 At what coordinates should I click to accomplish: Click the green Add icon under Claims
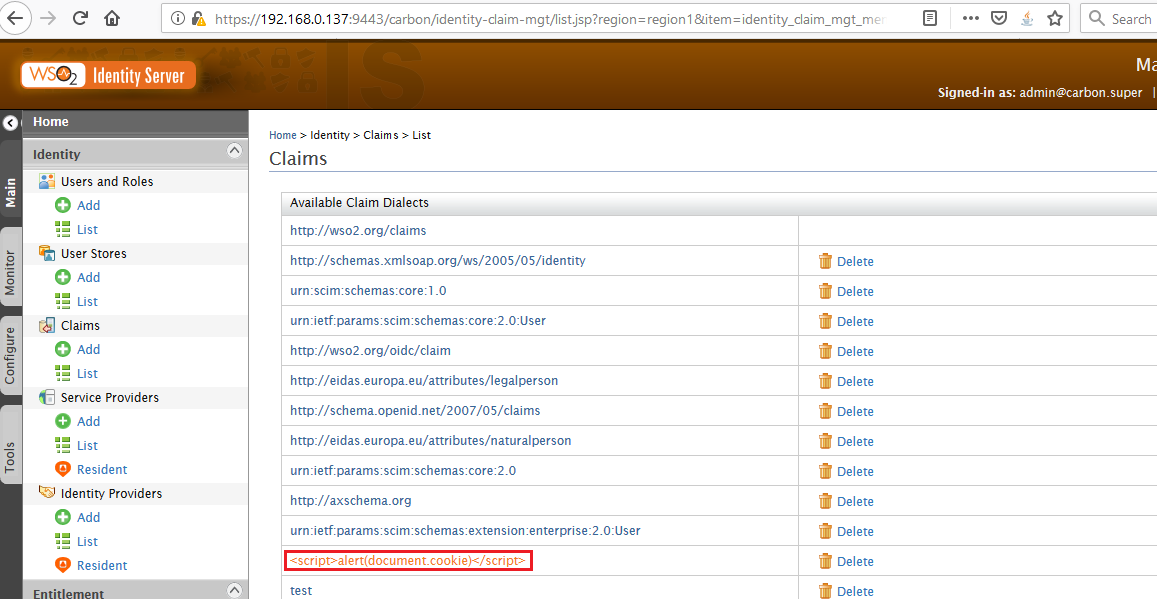click(x=63, y=349)
